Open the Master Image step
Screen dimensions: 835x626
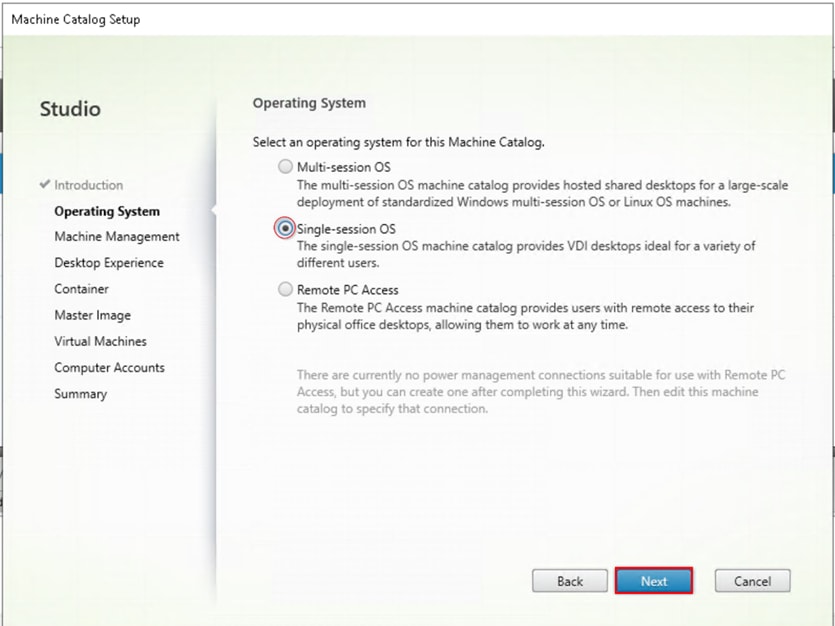point(92,315)
